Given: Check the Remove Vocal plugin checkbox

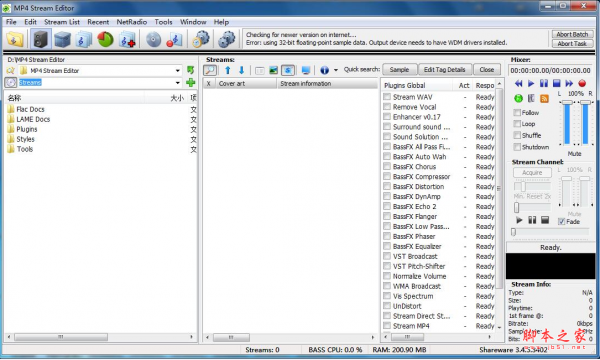Looking at the screenshot, I should pos(387,107).
